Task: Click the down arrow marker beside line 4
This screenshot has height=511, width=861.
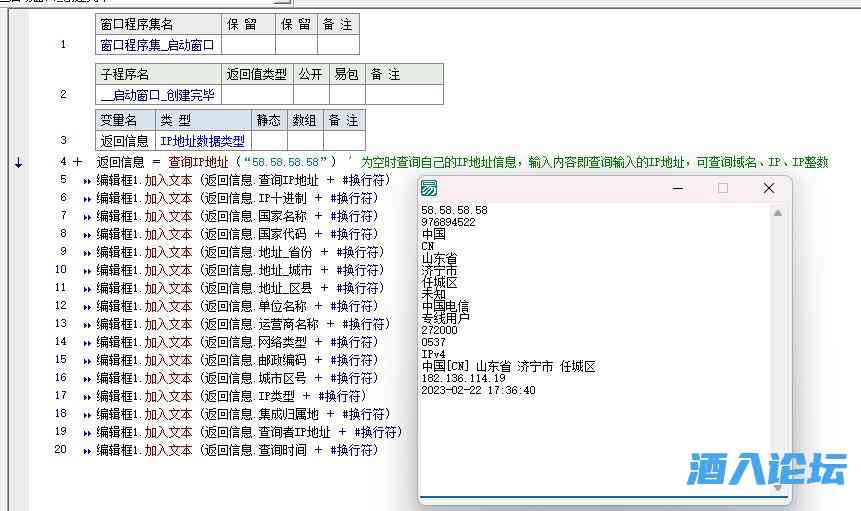Action: [18, 162]
